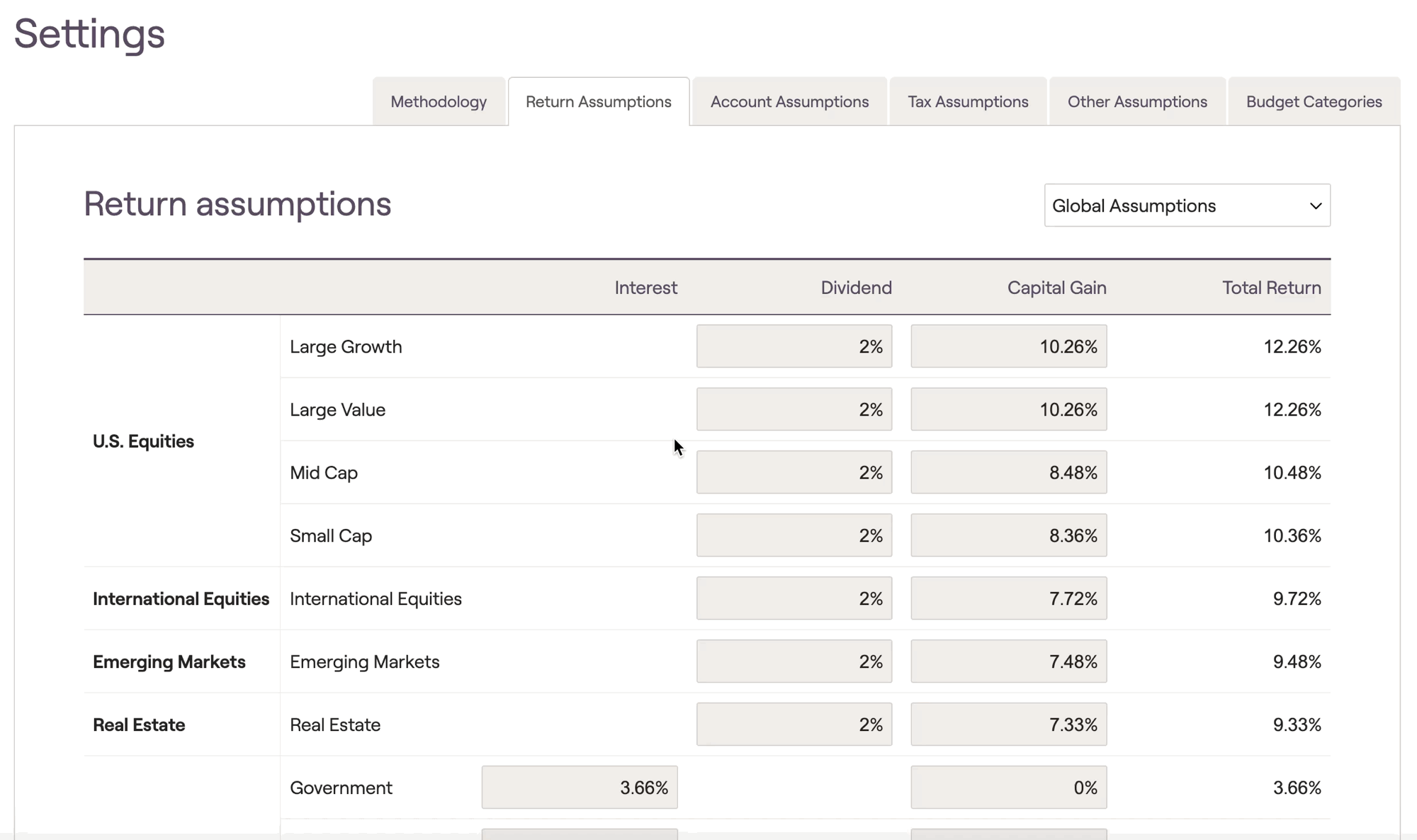Open the Account Assumptions tab
Viewport: 1417px width, 840px height.
coord(789,102)
